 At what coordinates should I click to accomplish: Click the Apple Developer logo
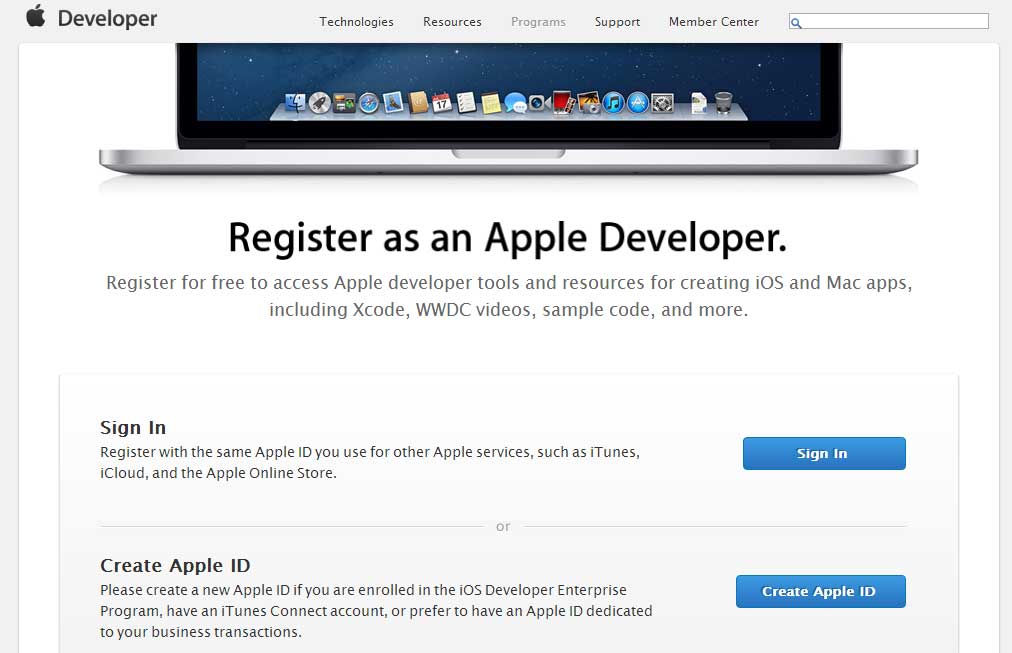90,17
